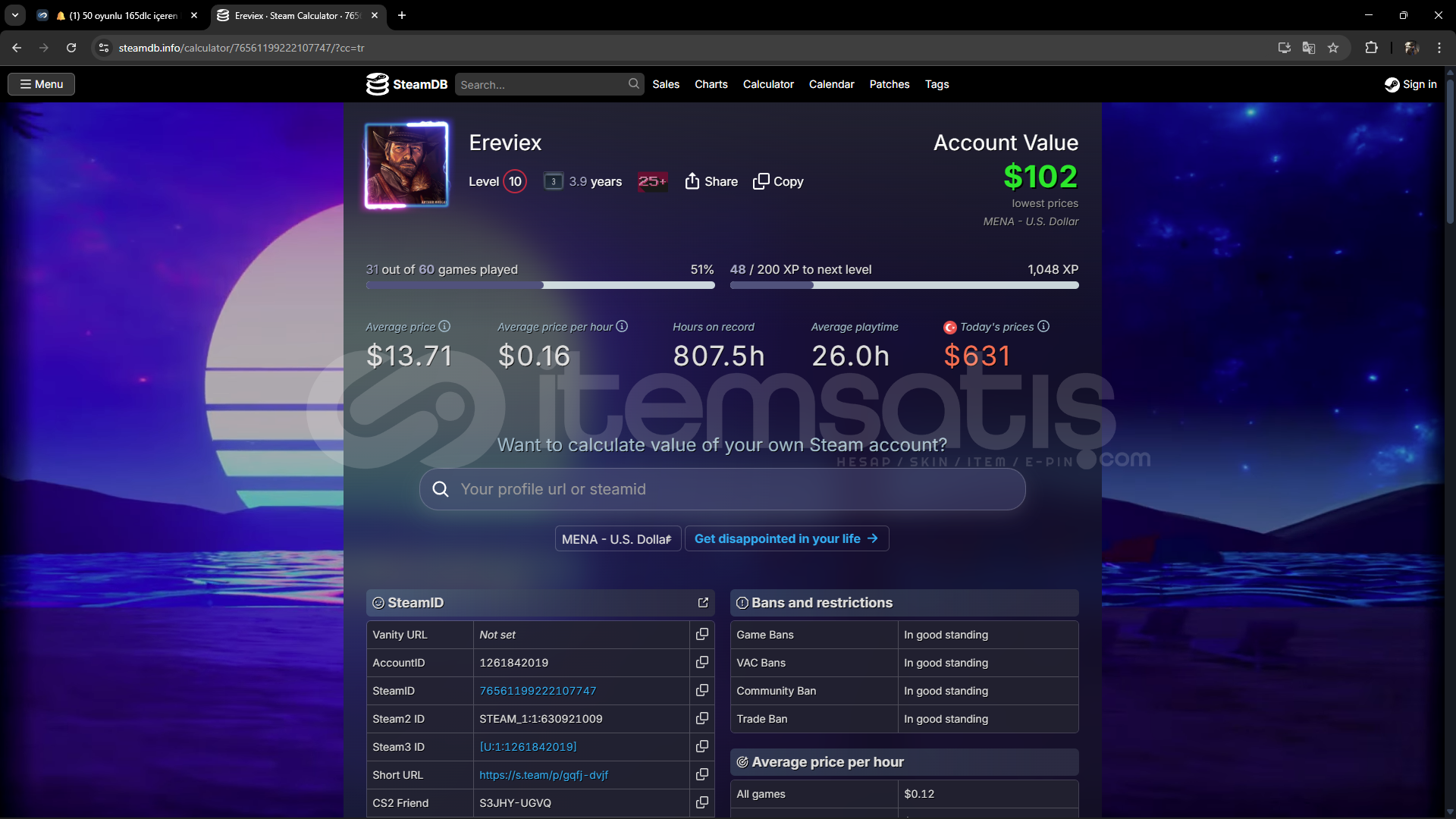Open the Menu hamburger dropdown
This screenshot has height=819, width=1456.
[x=42, y=84]
